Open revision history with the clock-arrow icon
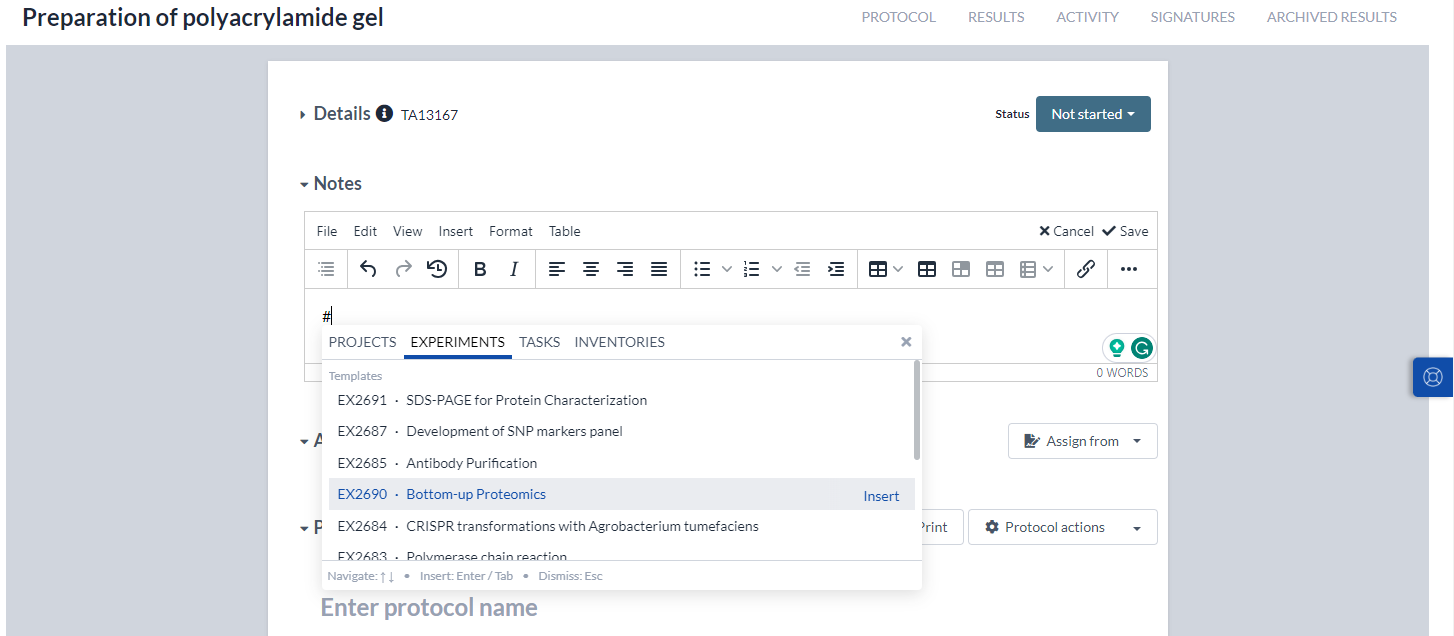The height and width of the screenshot is (636, 1454). tap(436, 269)
